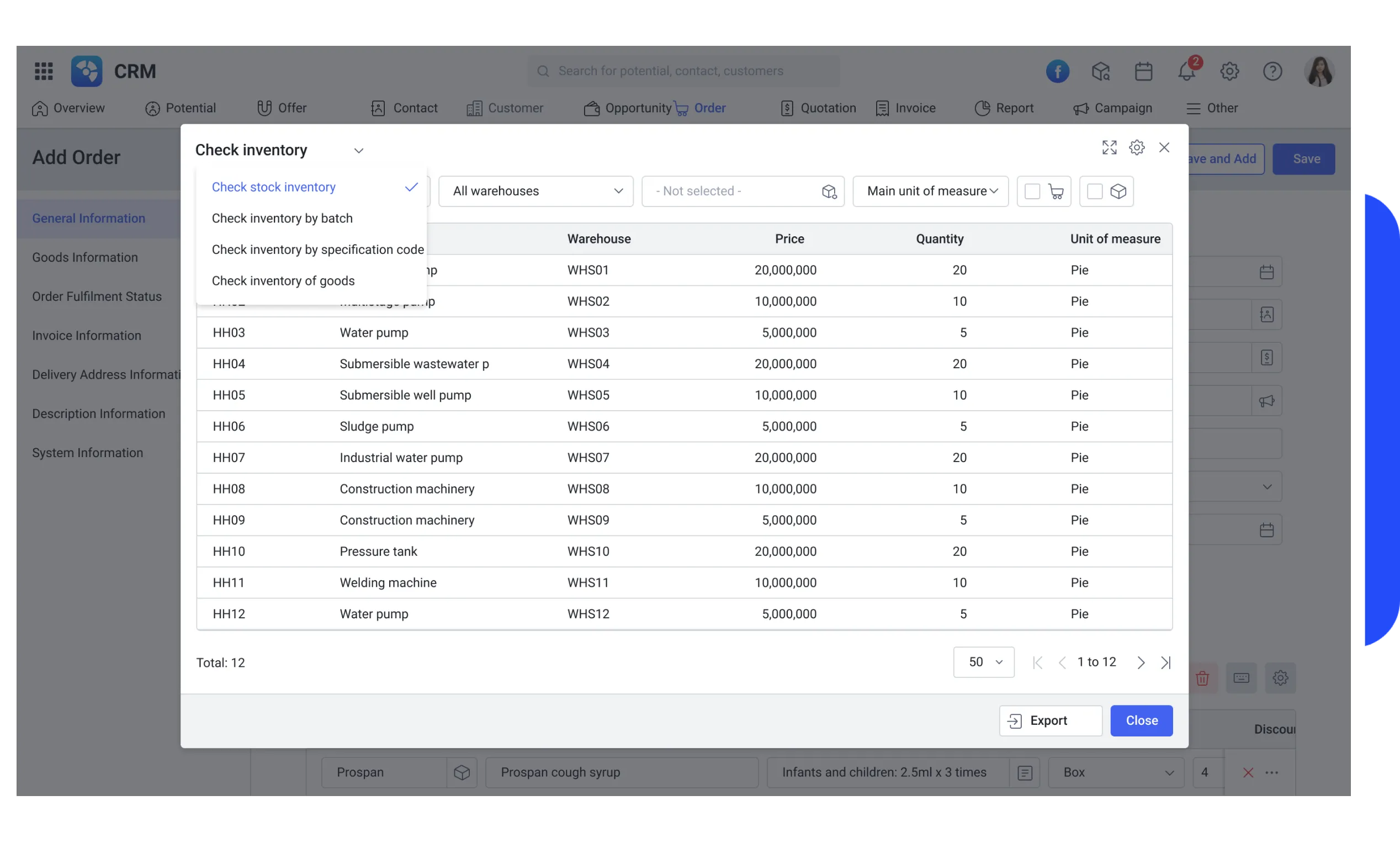1400x843 pixels.
Task: Click the potential and contacts search field
Action: tap(682, 71)
